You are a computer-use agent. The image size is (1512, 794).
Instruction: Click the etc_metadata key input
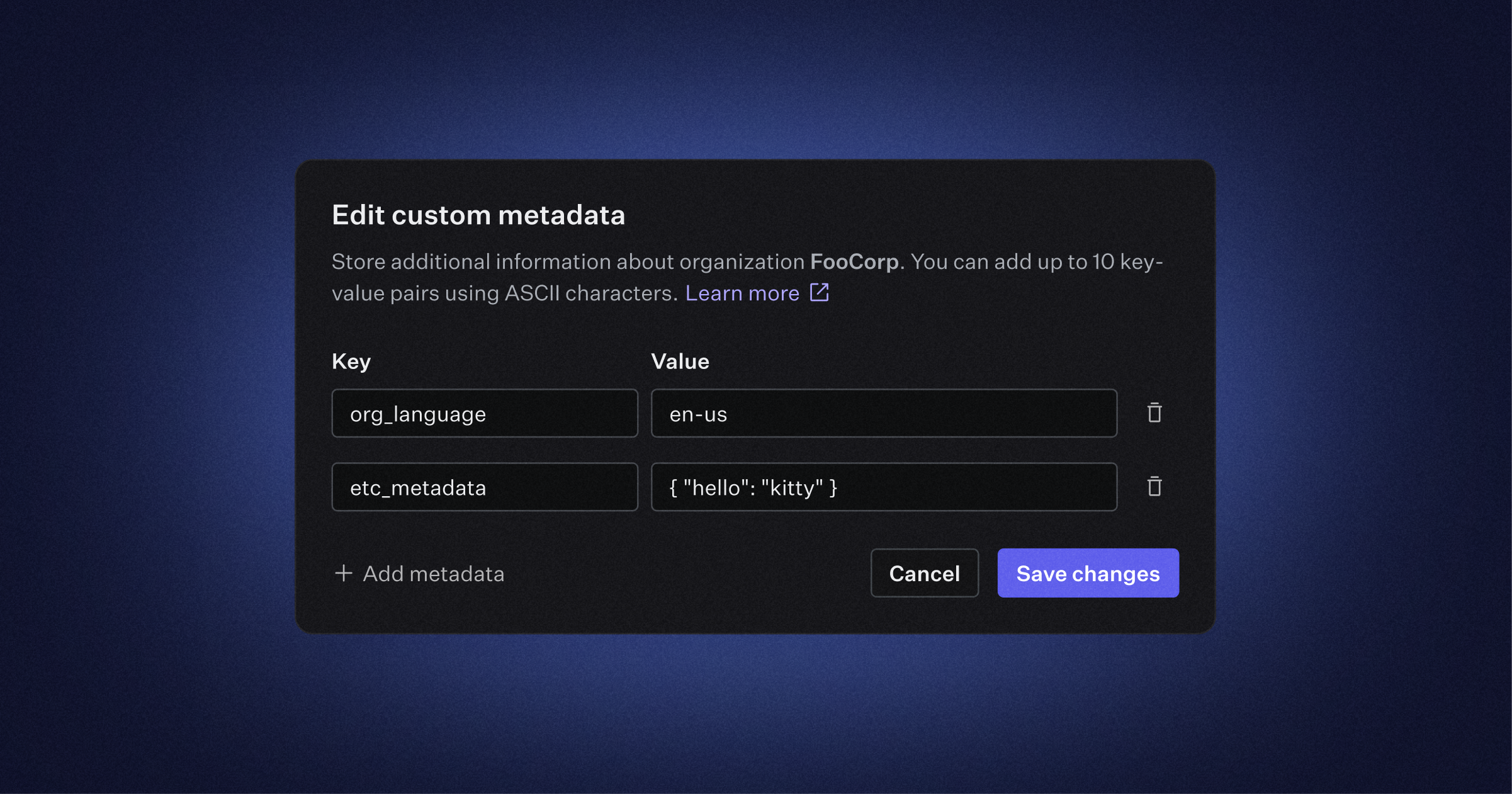click(485, 487)
